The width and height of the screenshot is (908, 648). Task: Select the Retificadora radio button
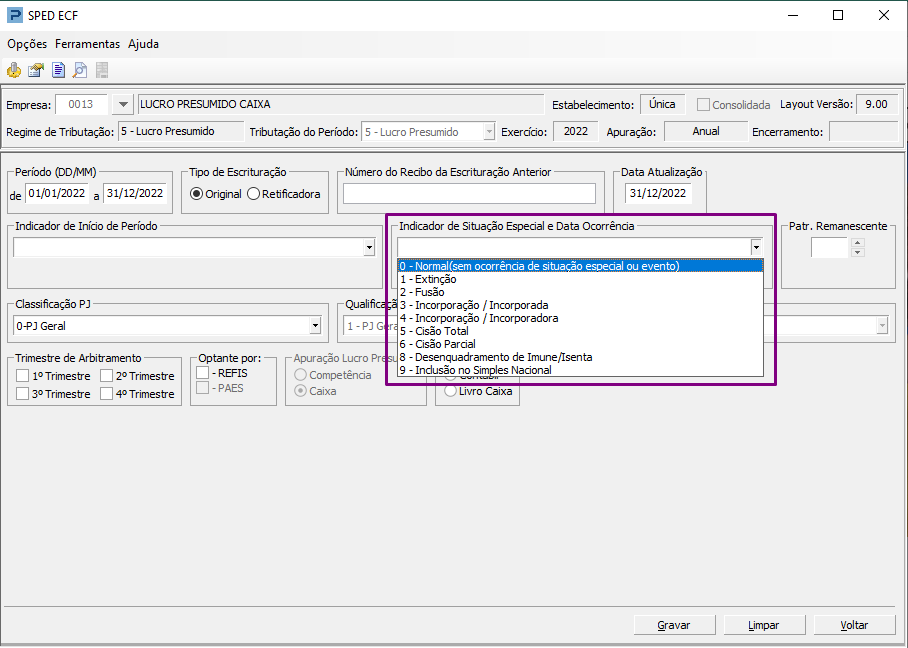(x=253, y=194)
